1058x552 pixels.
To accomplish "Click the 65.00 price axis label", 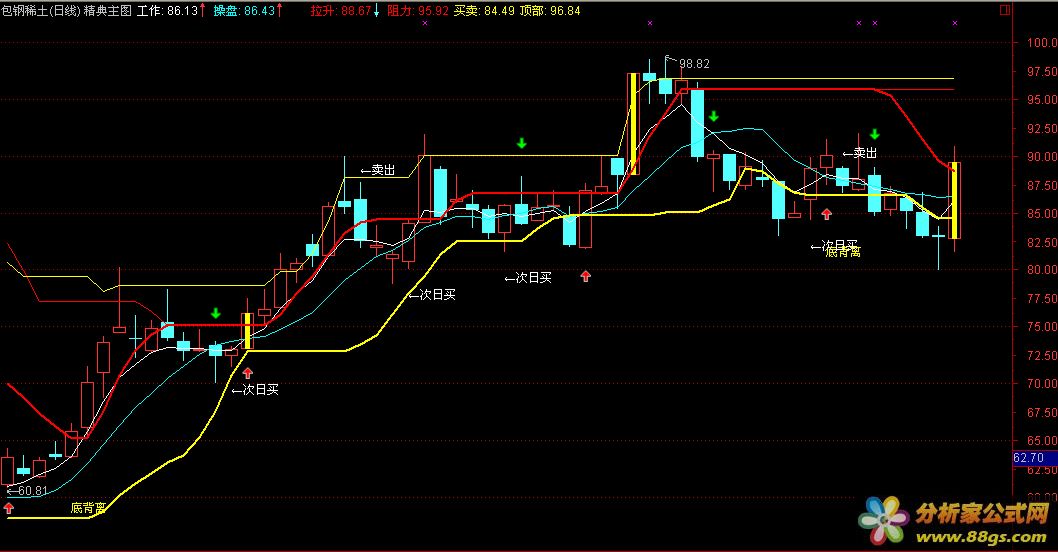I will click(x=1042, y=441).
